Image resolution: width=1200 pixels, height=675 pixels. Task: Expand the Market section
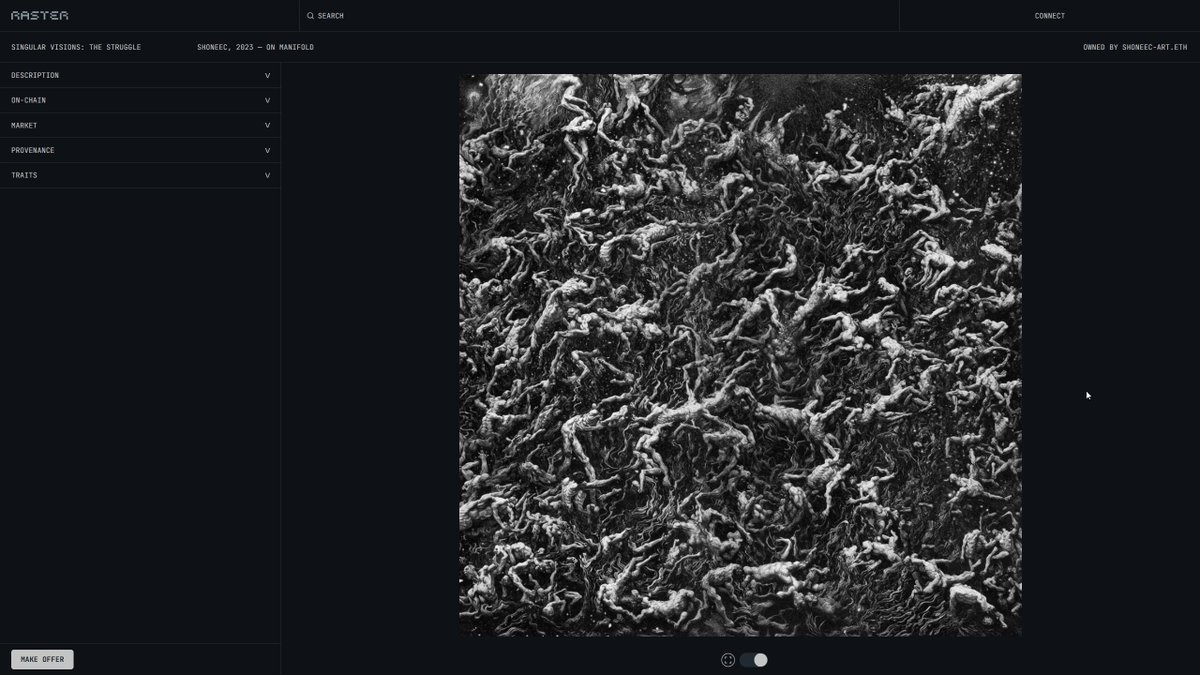[140, 125]
